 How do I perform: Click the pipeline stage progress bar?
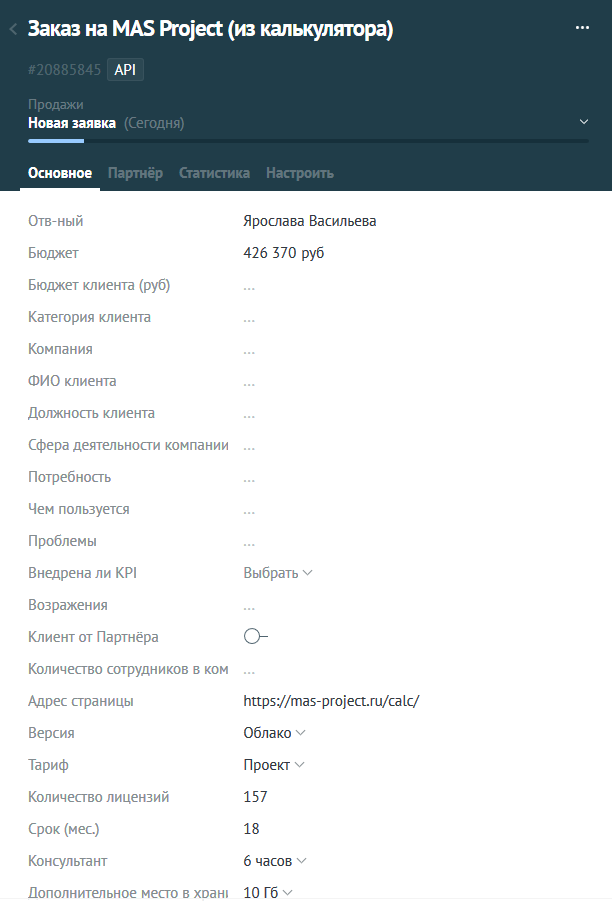pyautogui.click(x=300, y=141)
